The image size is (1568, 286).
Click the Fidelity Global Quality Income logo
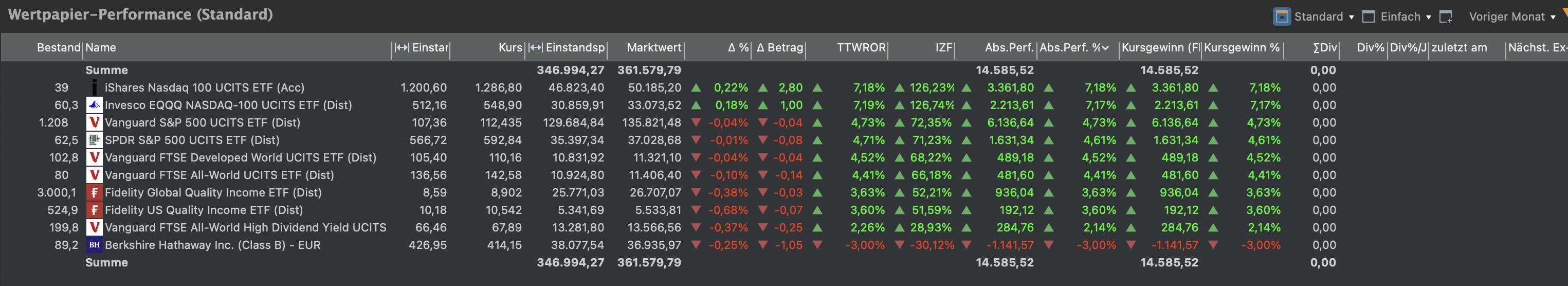pyautogui.click(x=95, y=192)
